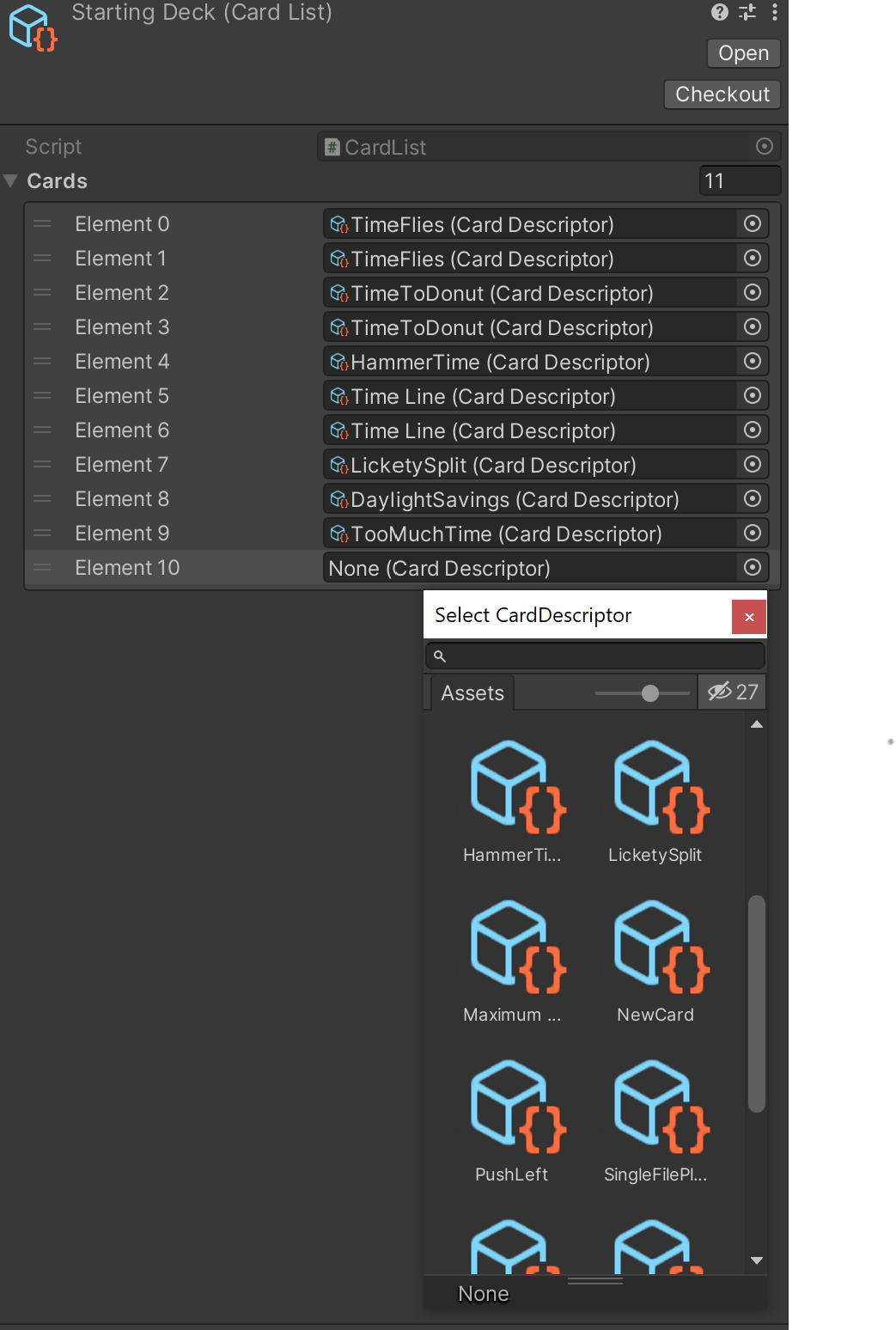
Task: Choose the LicketySplit asset
Action: (x=655, y=801)
